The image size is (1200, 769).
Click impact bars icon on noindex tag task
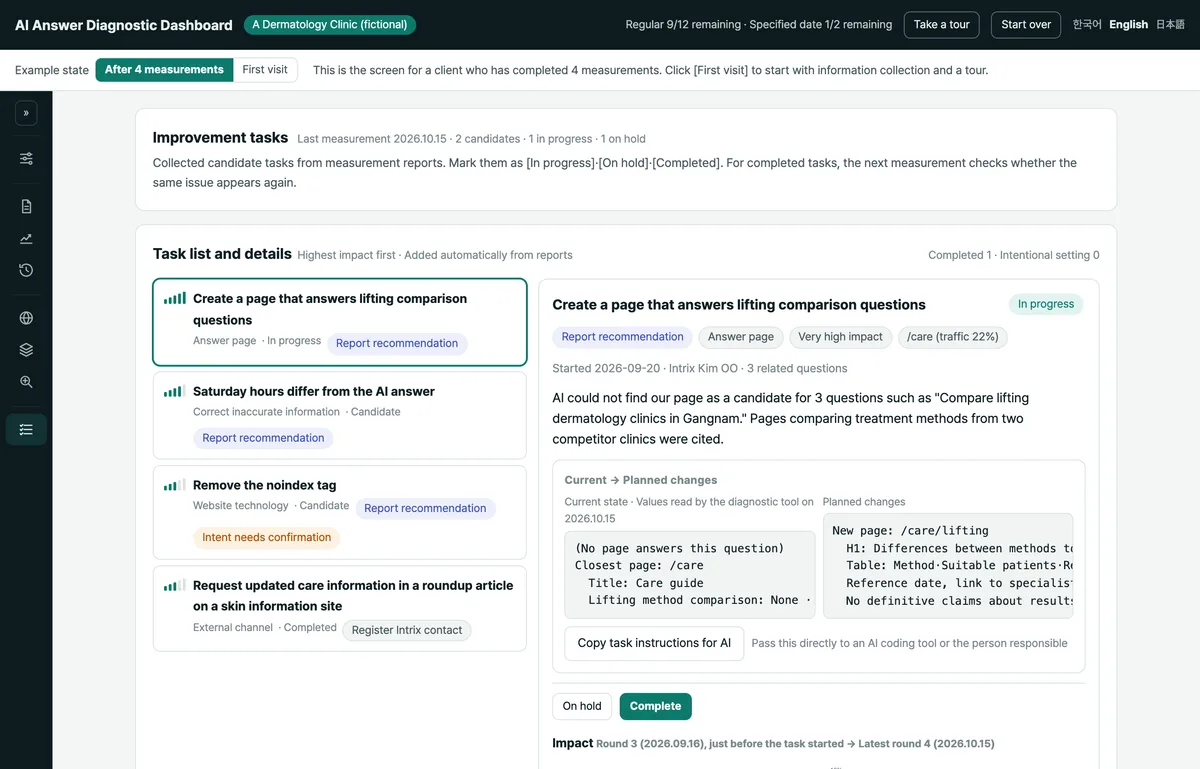coord(175,485)
